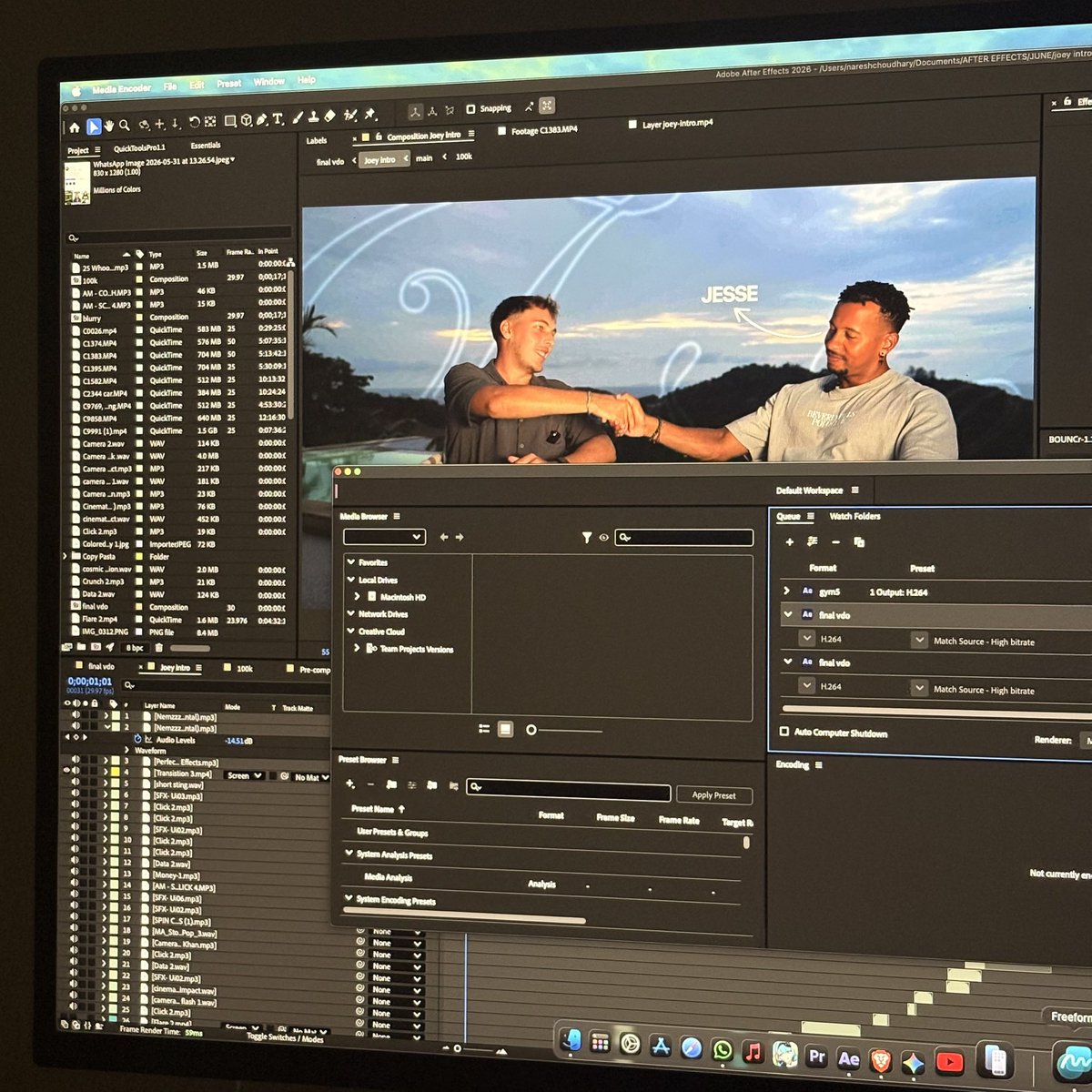1092x1092 pixels.
Task: Enable Auto Computer Shutdown checkbox
Action: [x=784, y=732]
